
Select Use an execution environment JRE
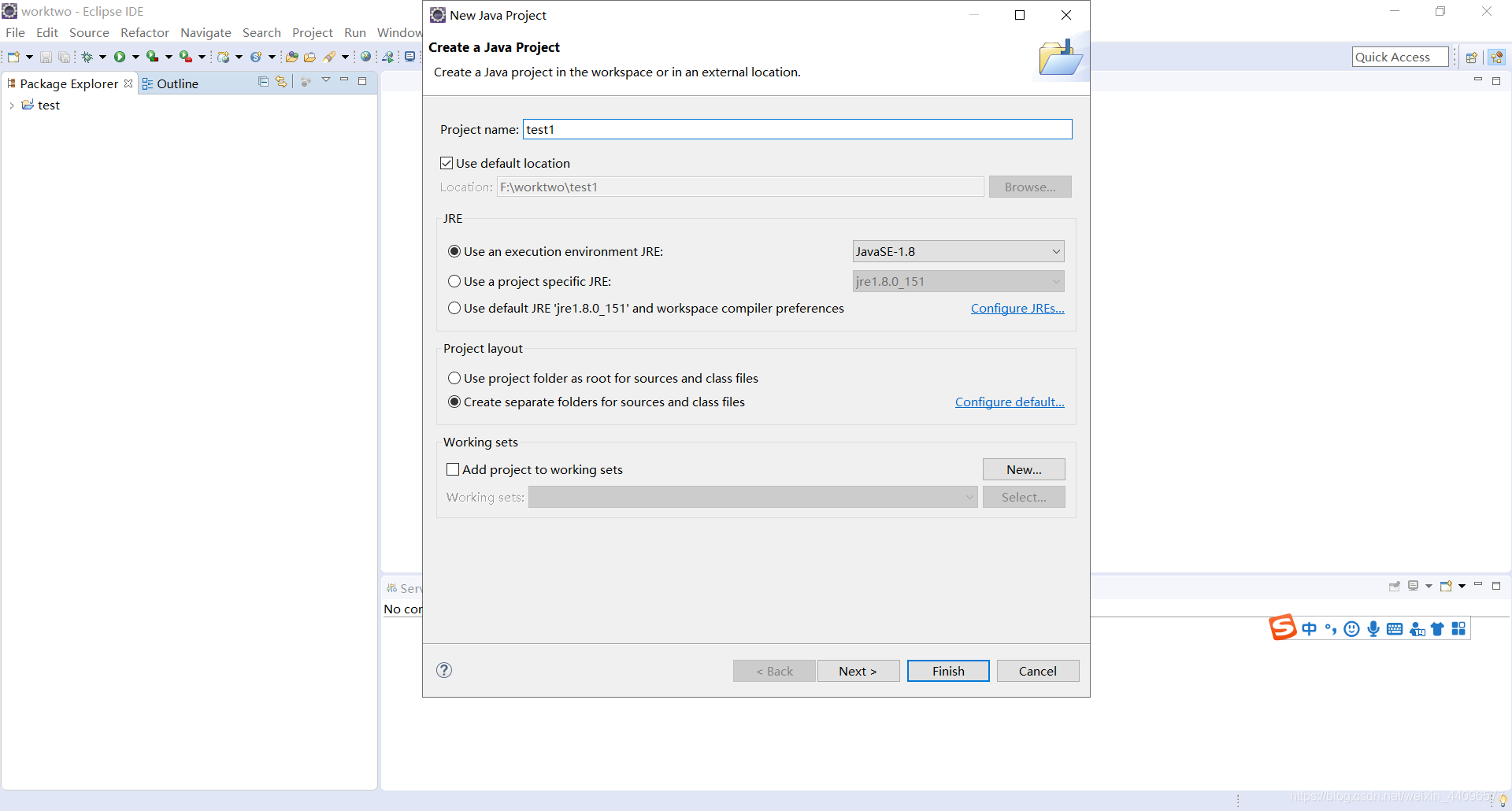(x=454, y=251)
